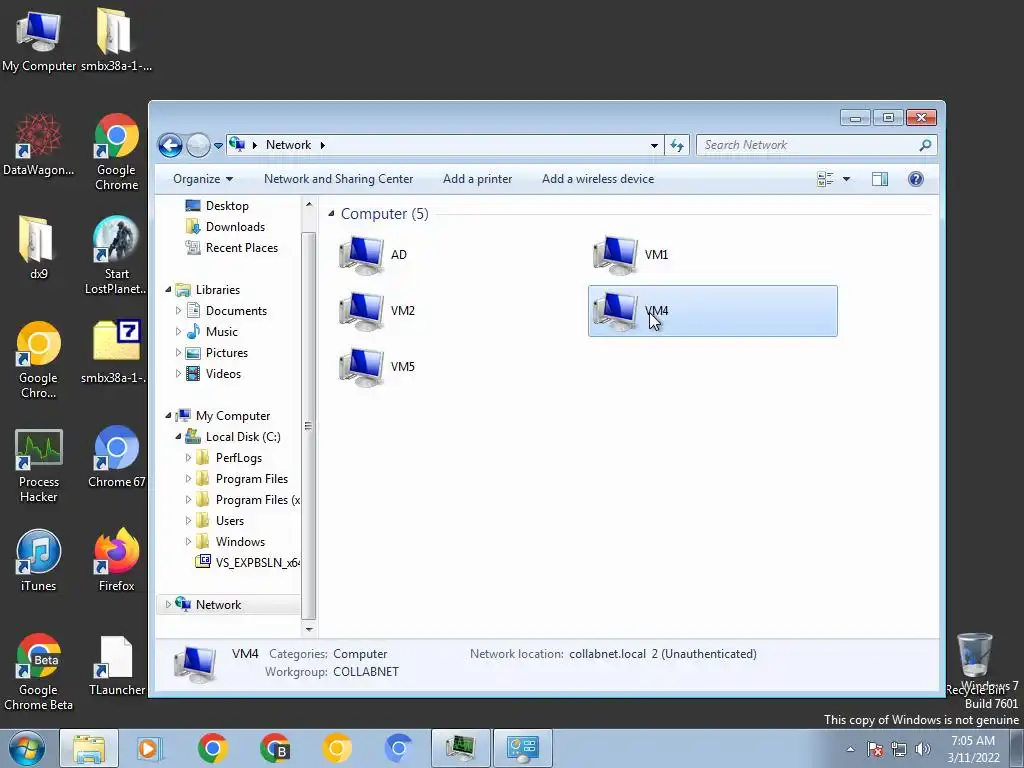Select the dx9 folder on desktop
This screenshot has width=1024, height=768.
(39, 248)
